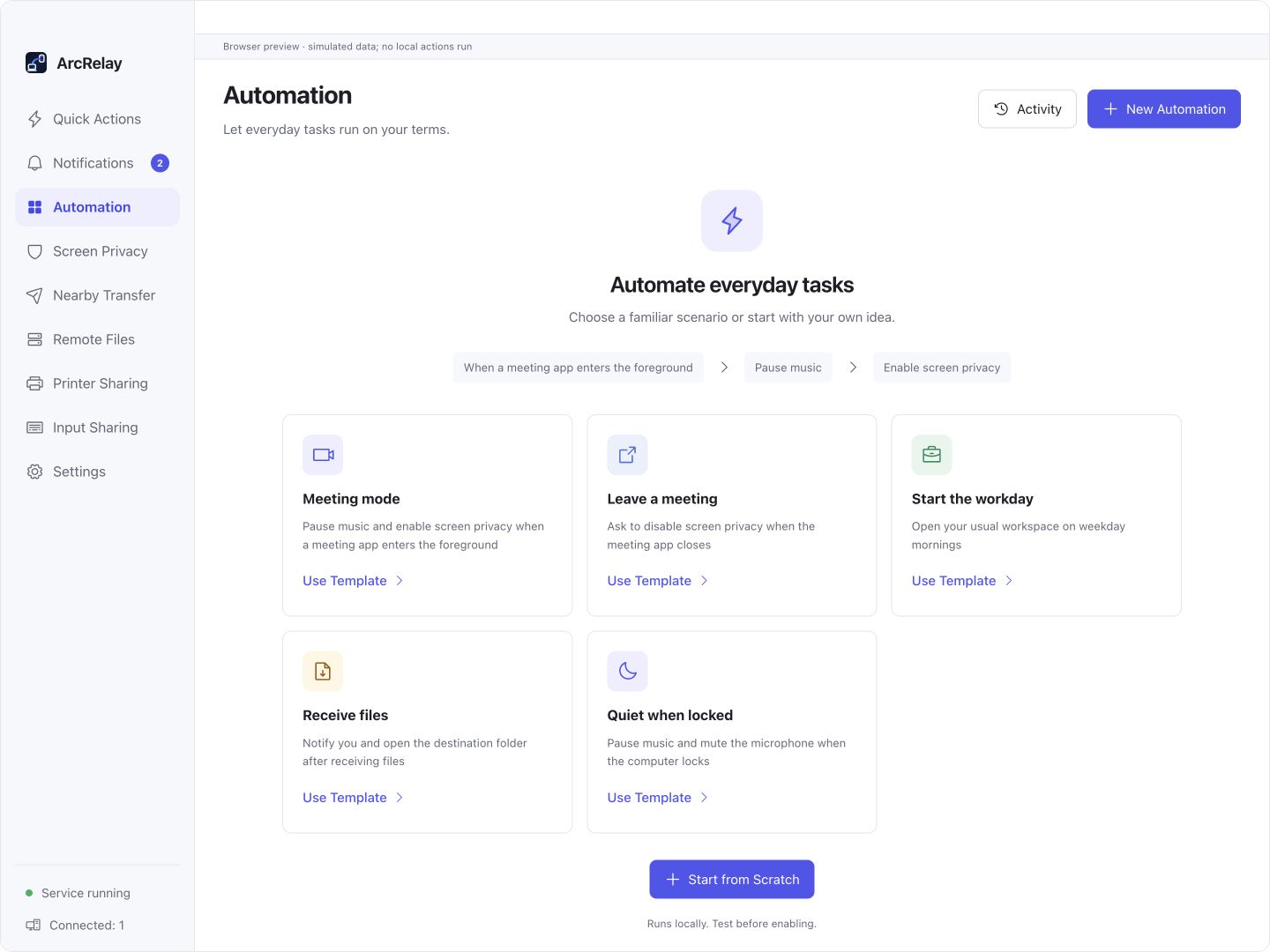Click Start from Scratch button
The image size is (1270, 952).
point(732,880)
